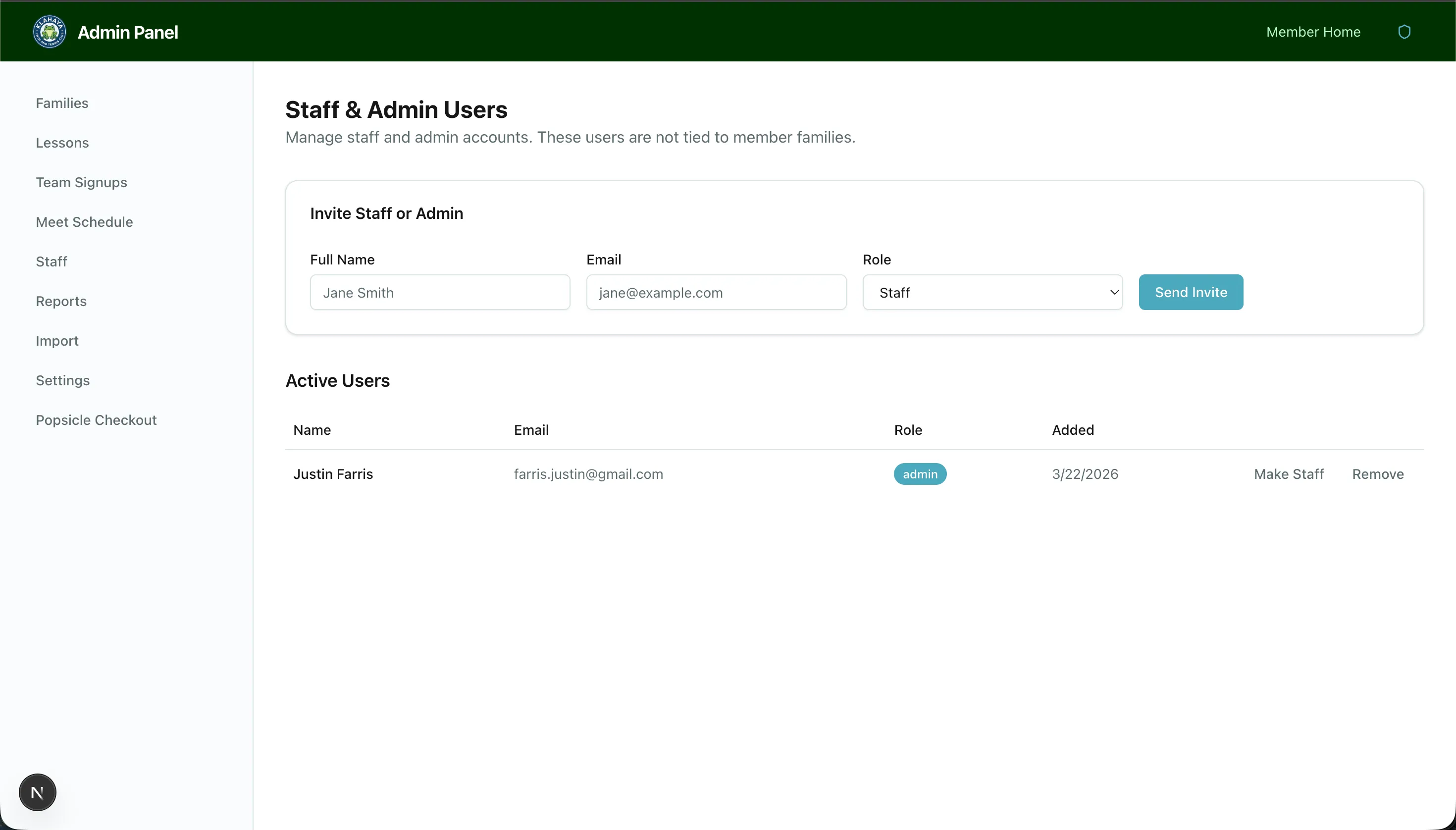View Reports from the sidebar
The image size is (1456, 830).
click(x=61, y=301)
